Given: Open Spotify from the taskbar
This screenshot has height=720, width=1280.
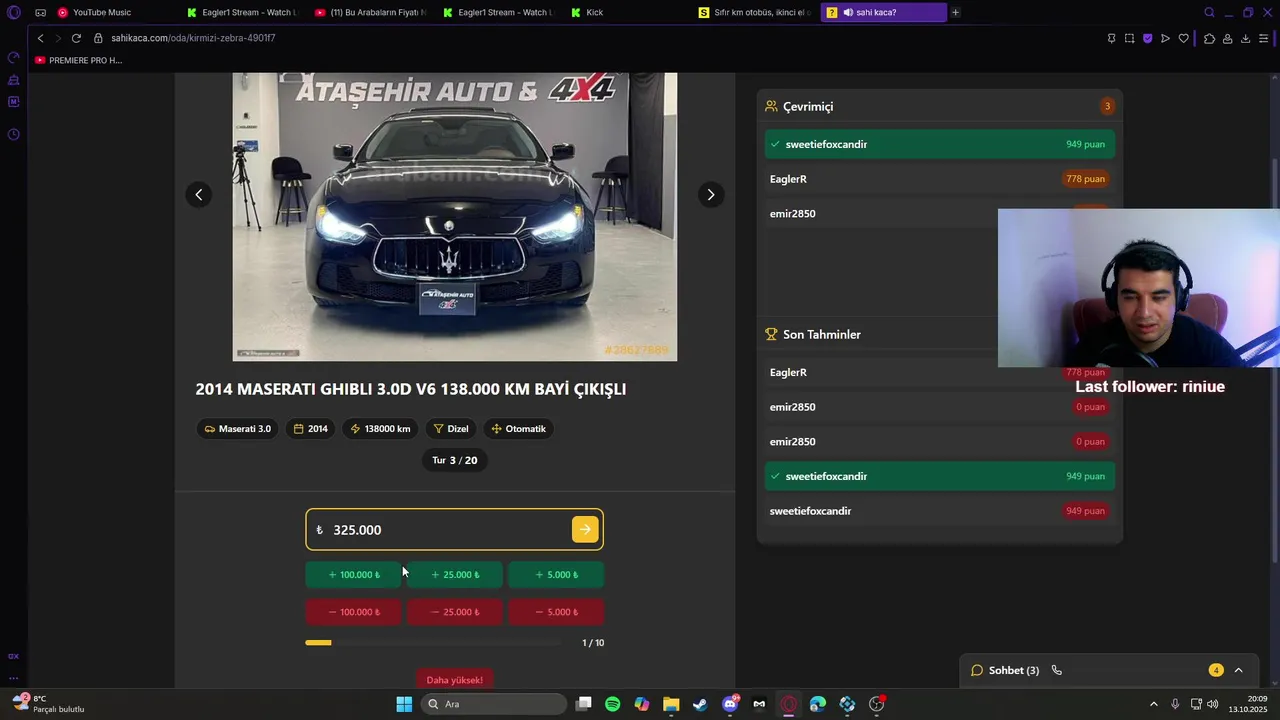Looking at the screenshot, I should (613, 704).
